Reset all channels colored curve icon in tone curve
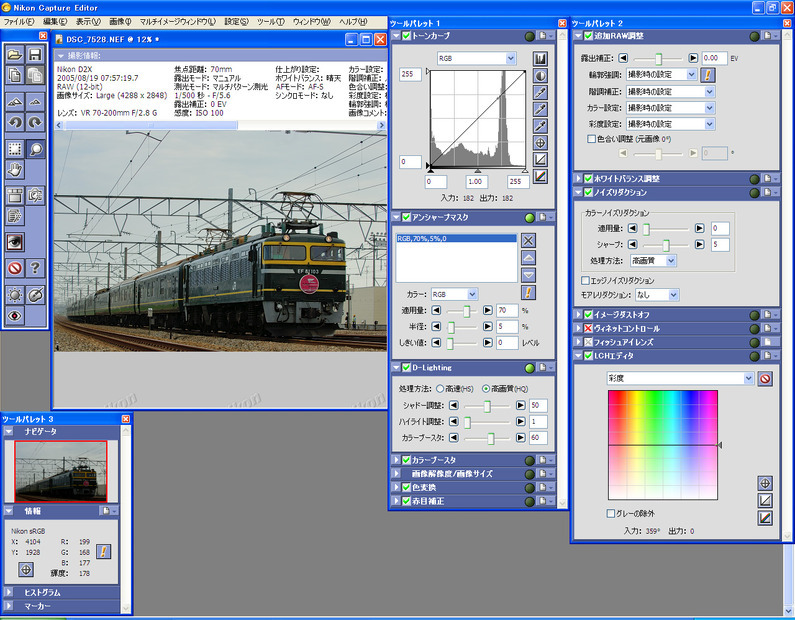This screenshot has width=795, height=620. (540, 176)
